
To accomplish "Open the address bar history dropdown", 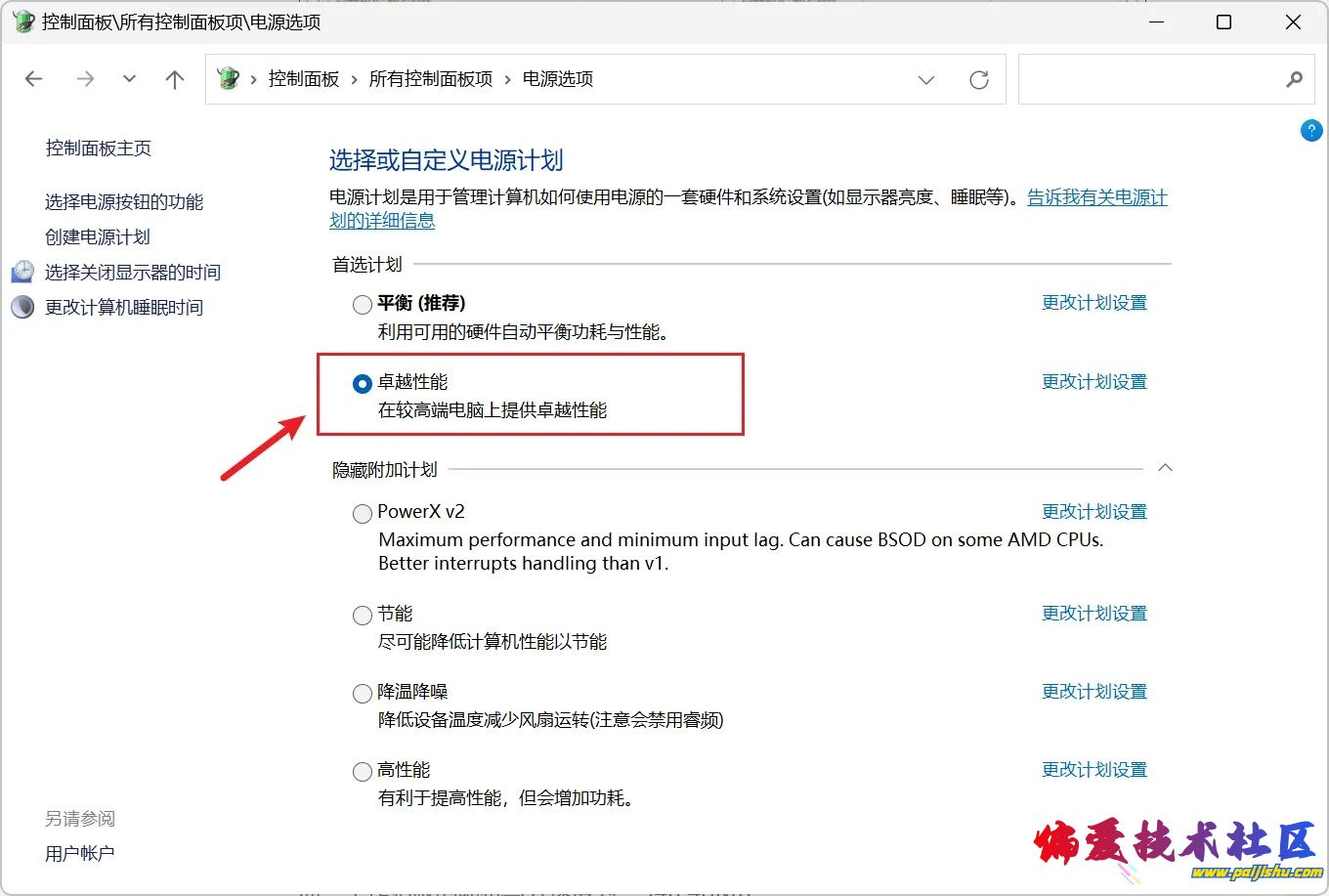I will click(x=926, y=80).
